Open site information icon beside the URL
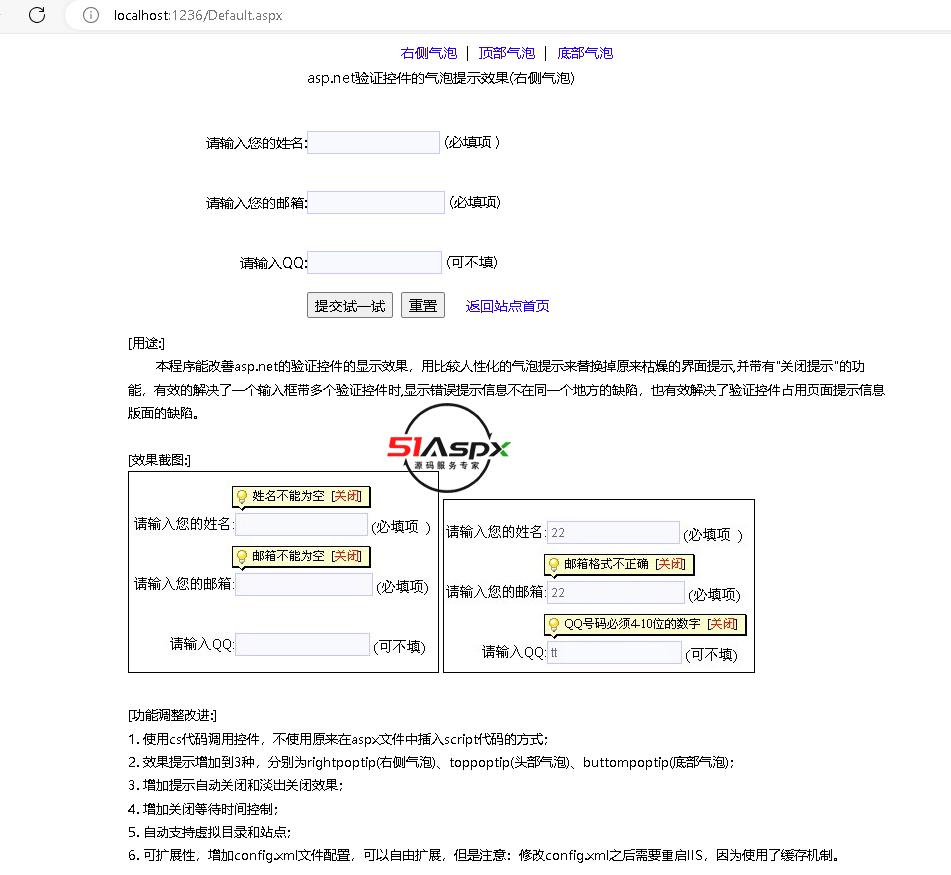 90,15
